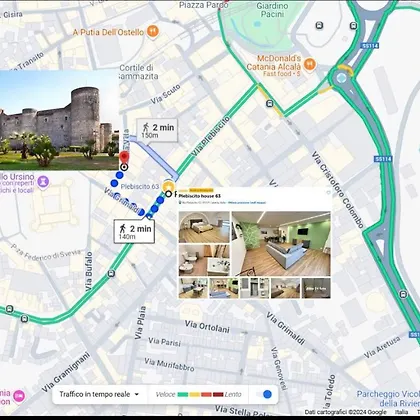
Task: Open the large green living room photo
Action: (x=281, y=244)
